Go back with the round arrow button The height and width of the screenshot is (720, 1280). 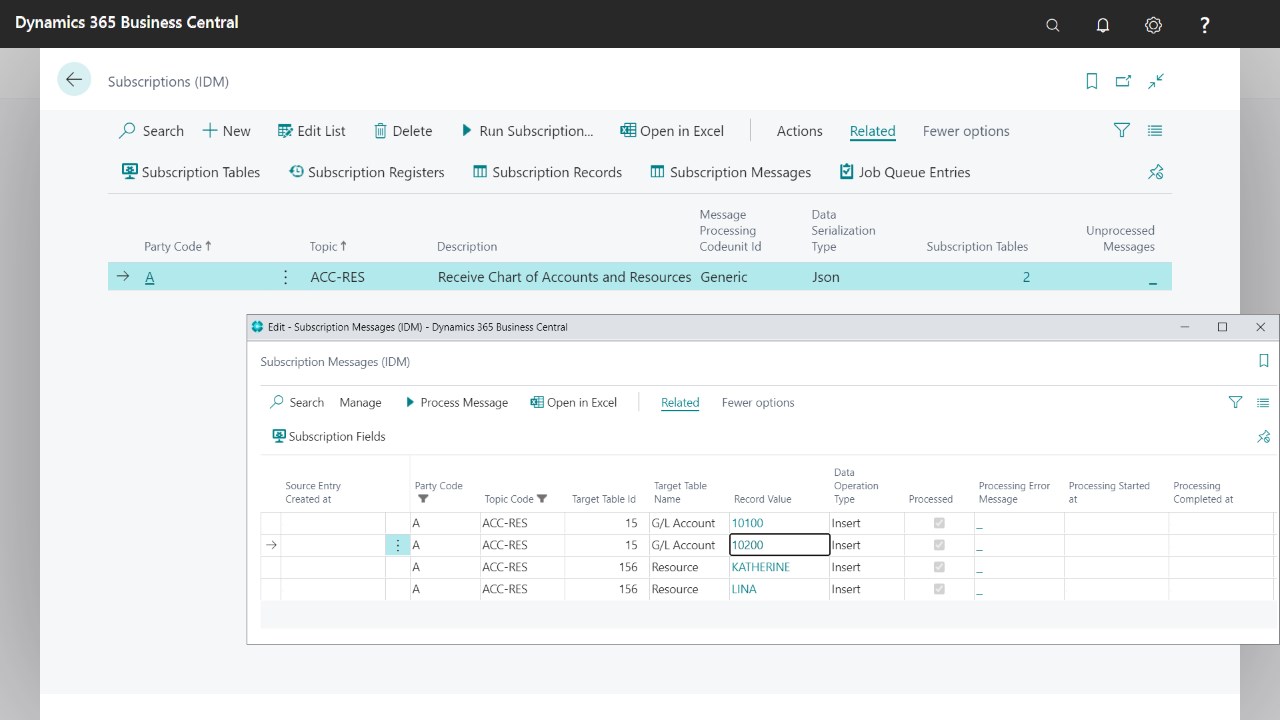[74, 80]
